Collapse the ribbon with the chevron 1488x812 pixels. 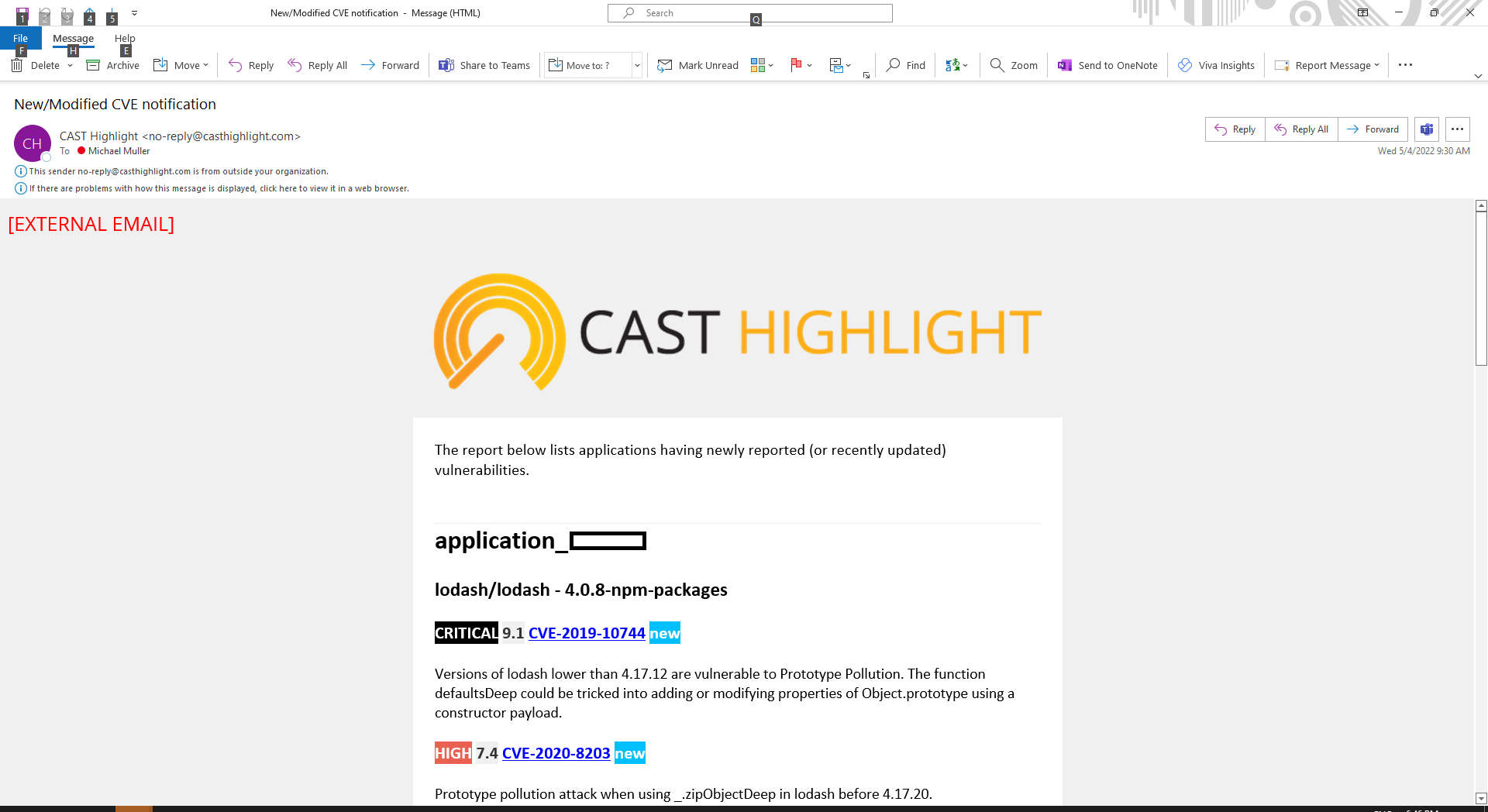(1478, 76)
